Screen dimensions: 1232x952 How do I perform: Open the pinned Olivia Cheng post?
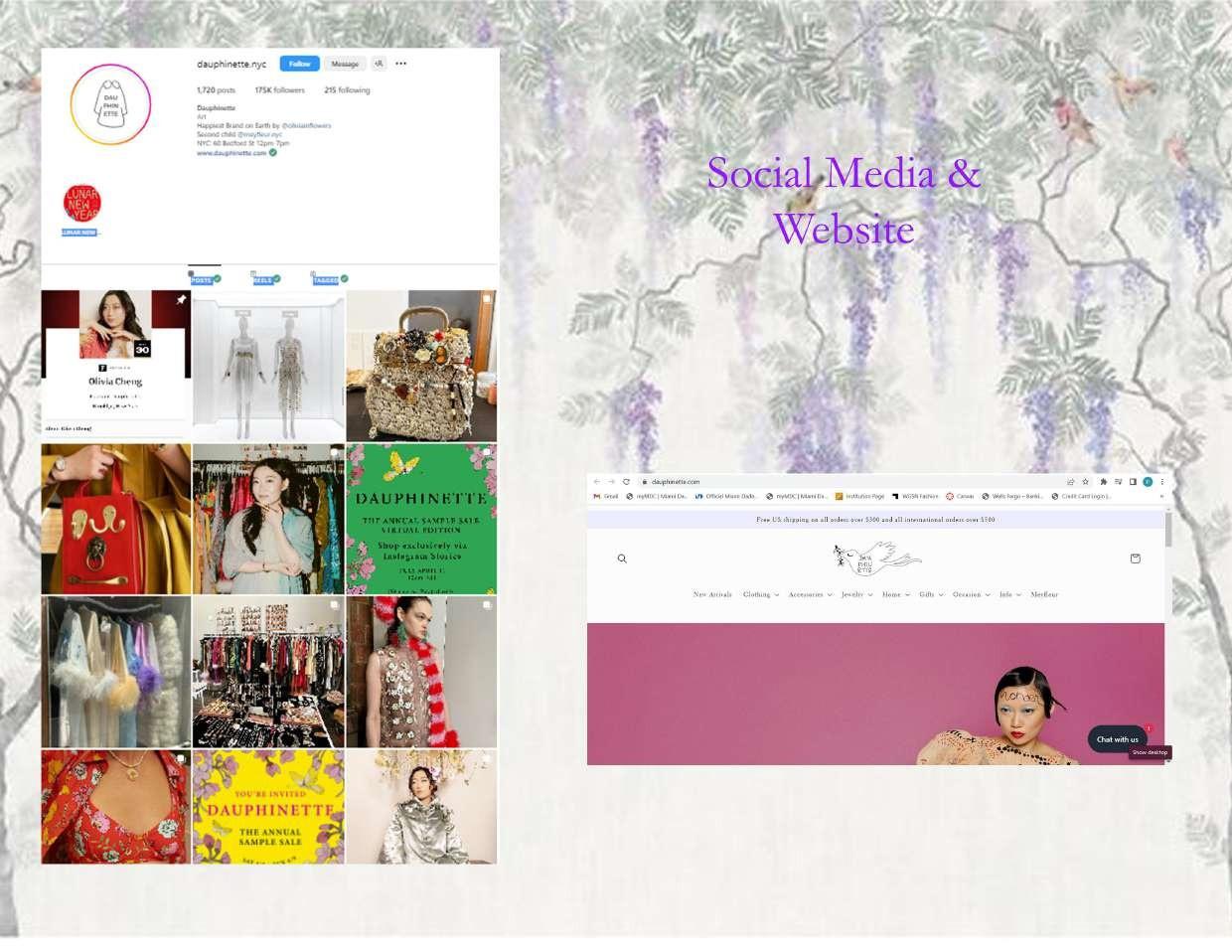116,365
